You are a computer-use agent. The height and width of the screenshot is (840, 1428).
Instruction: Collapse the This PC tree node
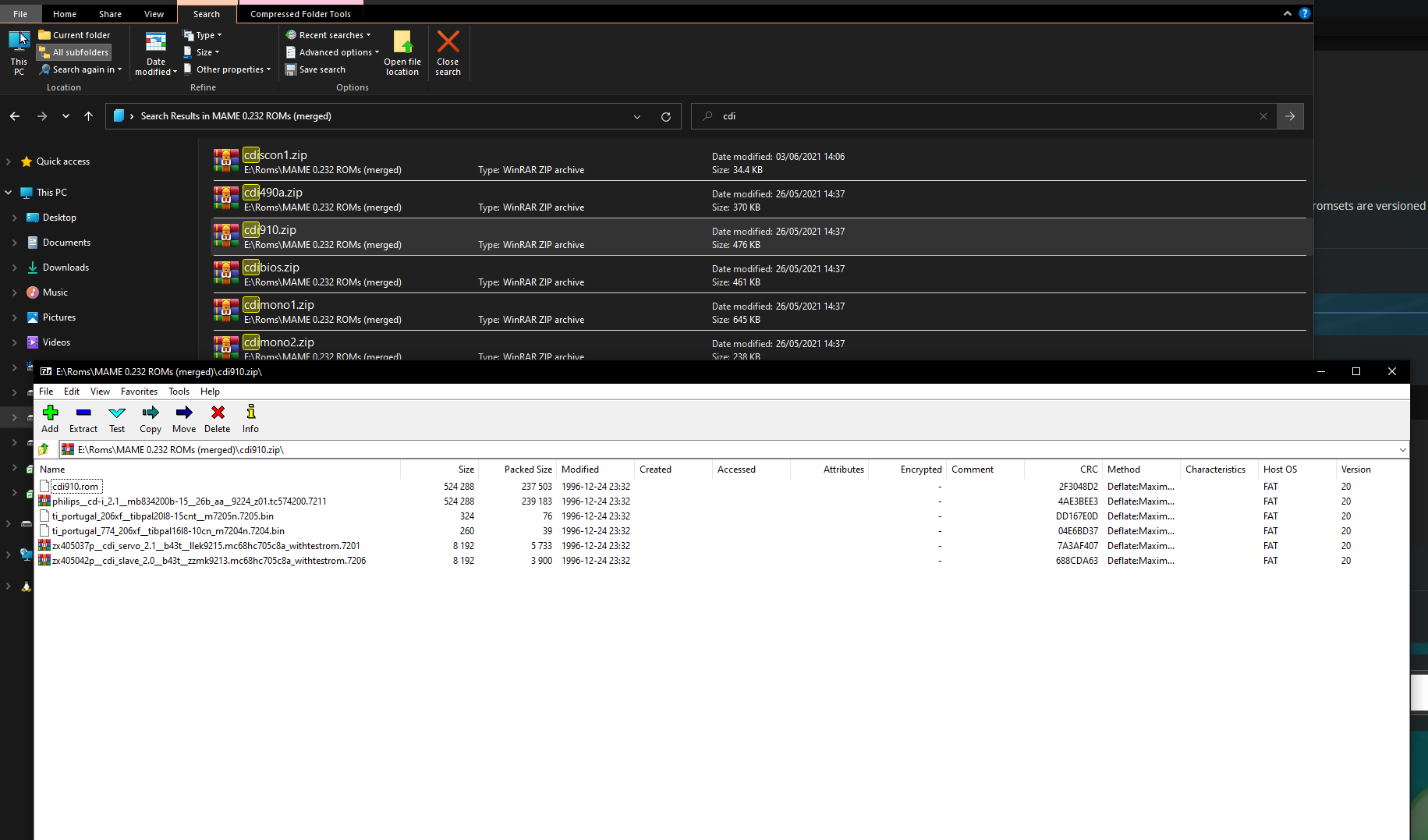coord(8,193)
